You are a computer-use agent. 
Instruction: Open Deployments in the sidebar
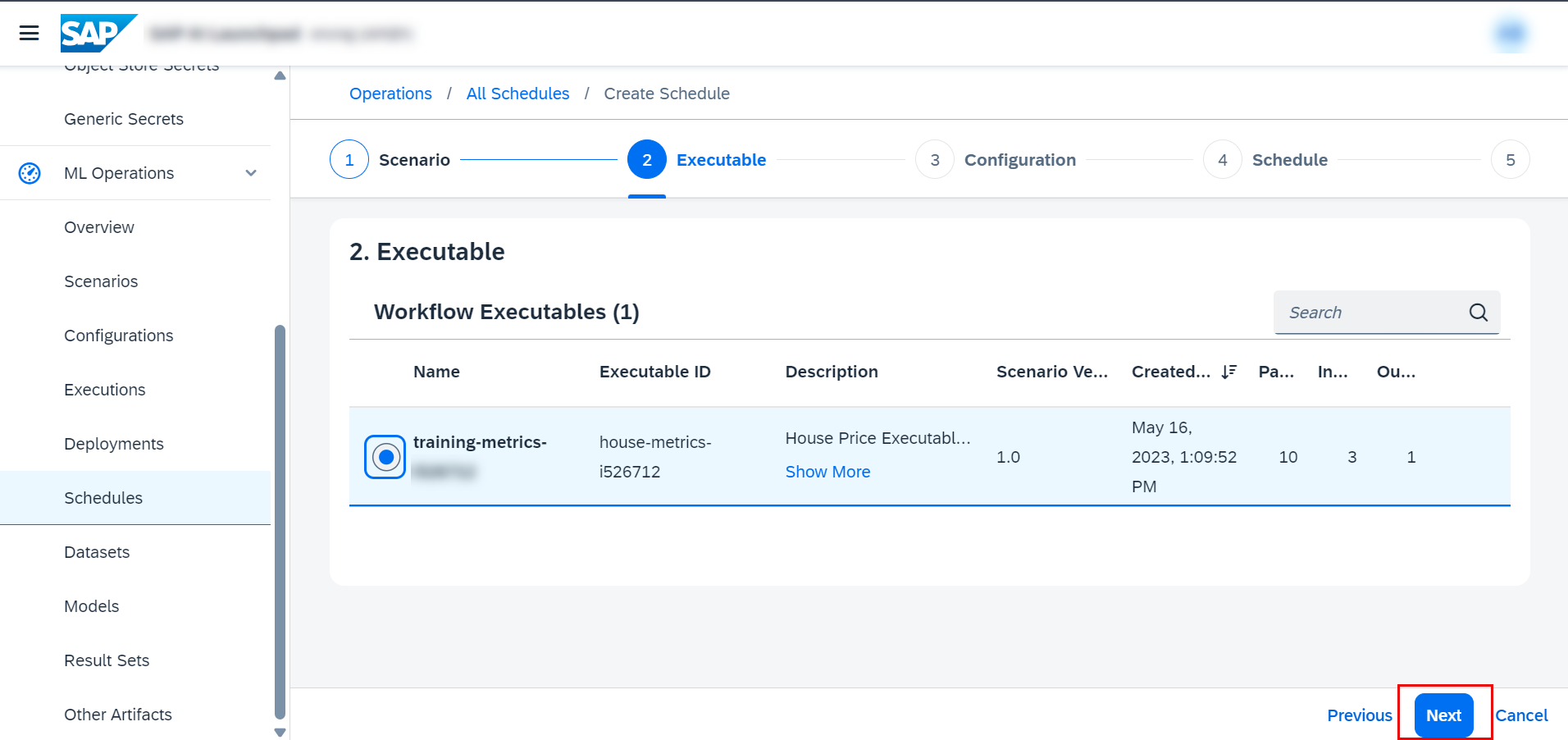click(x=114, y=444)
